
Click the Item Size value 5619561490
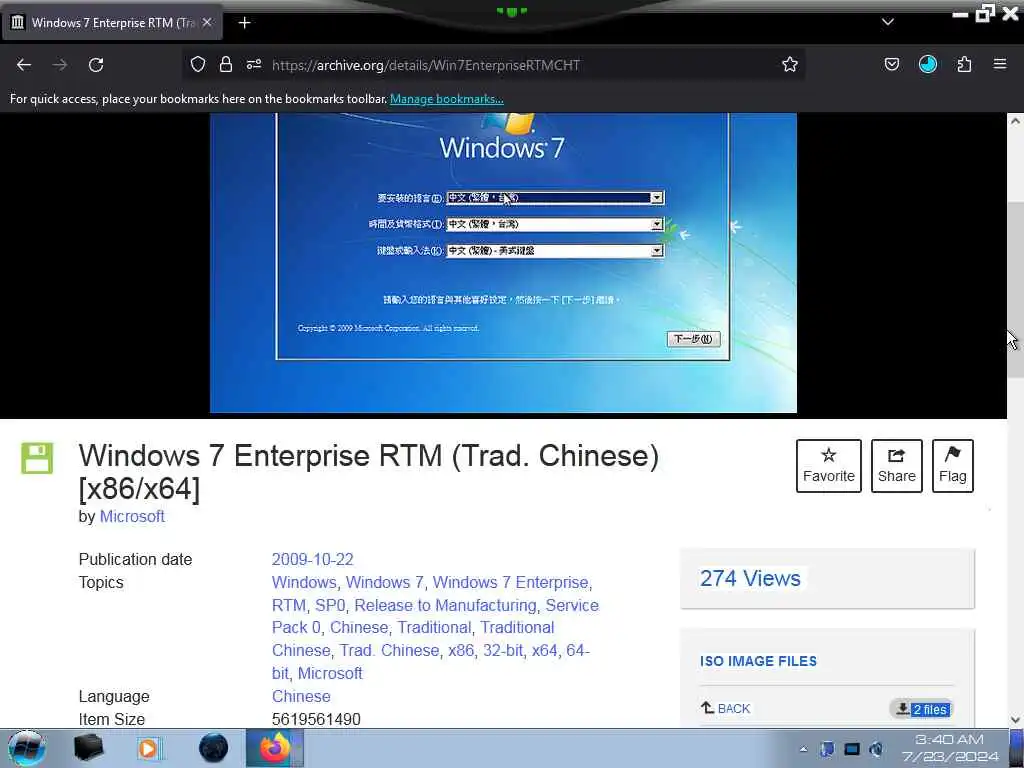[x=316, y=719]
